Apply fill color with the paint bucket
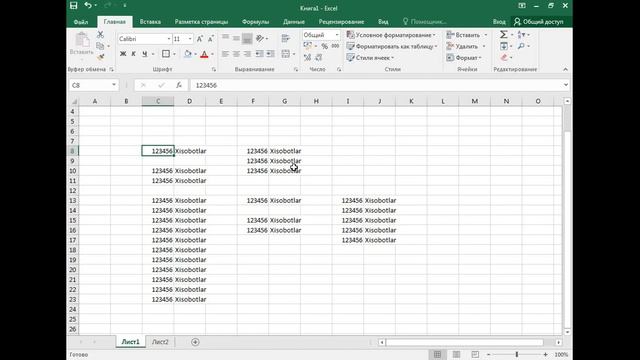 coord(187,54)
